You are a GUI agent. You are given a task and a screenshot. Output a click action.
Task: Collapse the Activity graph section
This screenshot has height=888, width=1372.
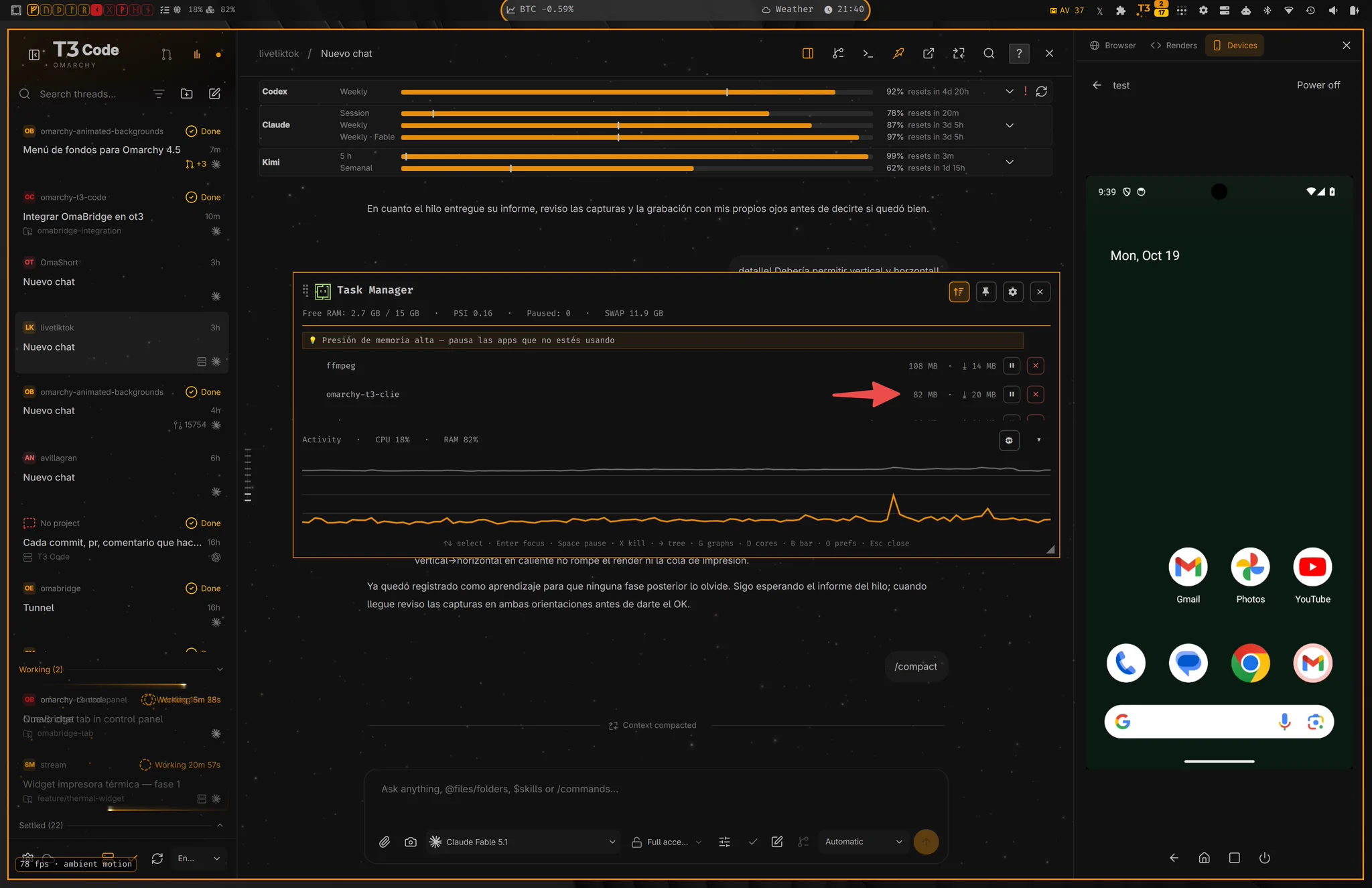1039,440
